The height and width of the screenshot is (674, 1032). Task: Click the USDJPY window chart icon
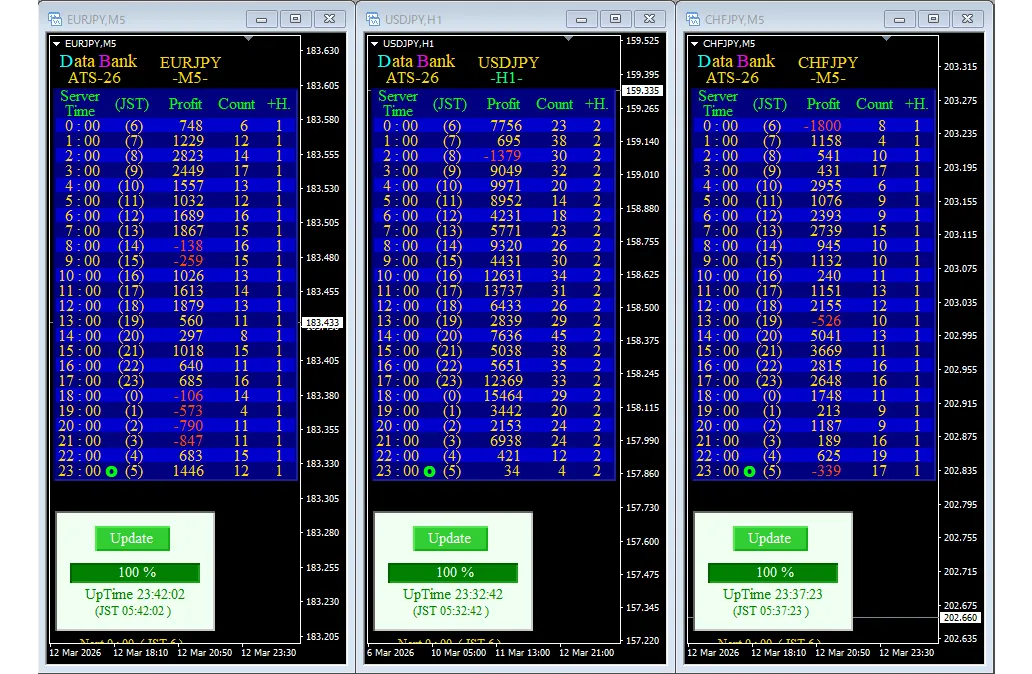[x=373, y=19]
